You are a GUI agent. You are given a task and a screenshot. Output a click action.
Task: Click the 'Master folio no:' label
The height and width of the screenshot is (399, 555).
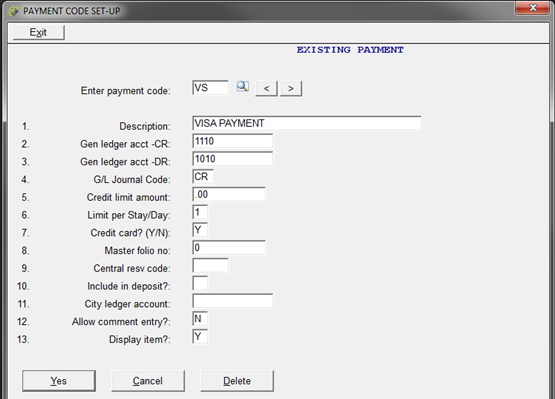coord(137,251)
